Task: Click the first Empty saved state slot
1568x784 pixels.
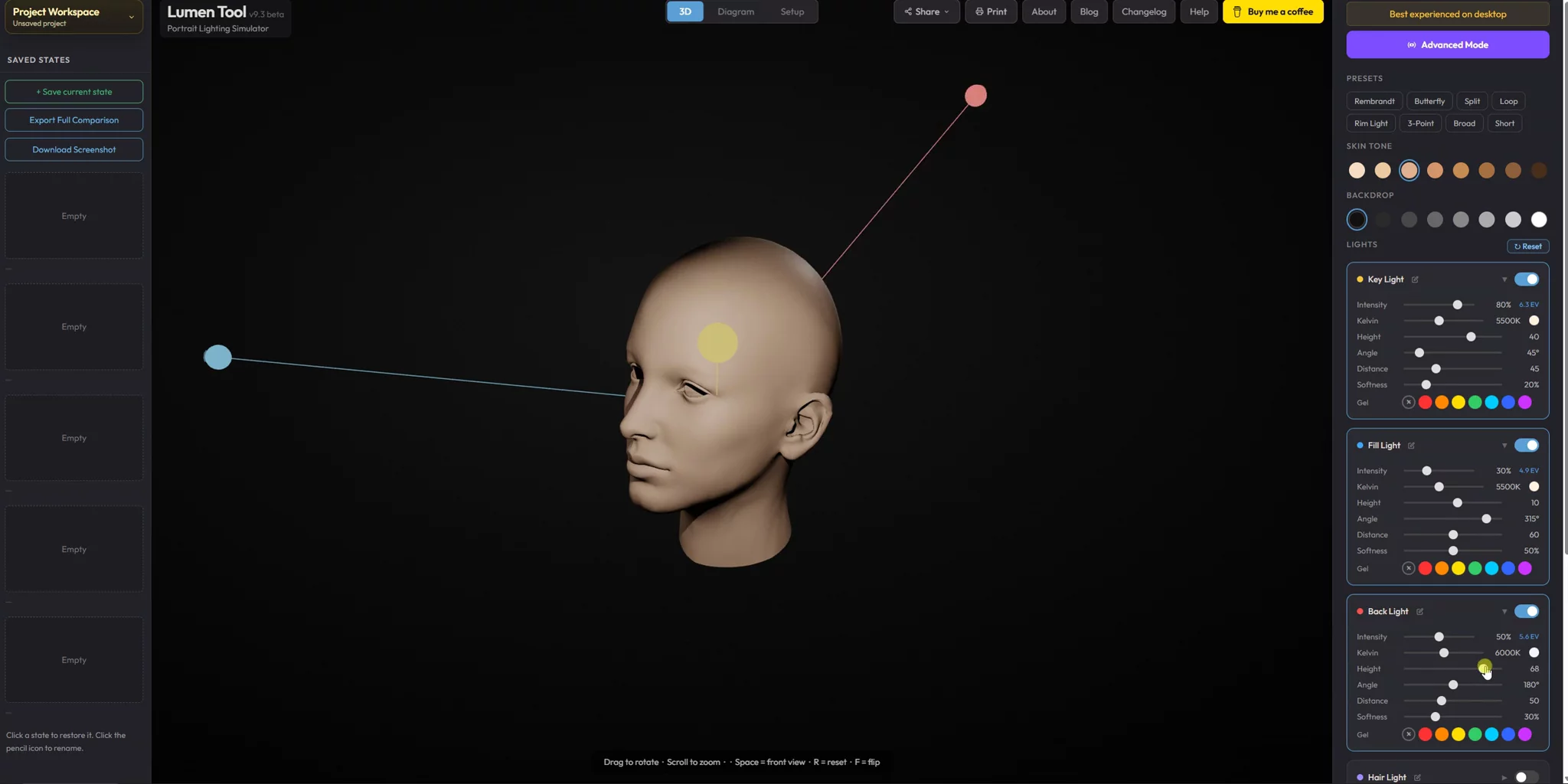Action: [x=73, y=216]
